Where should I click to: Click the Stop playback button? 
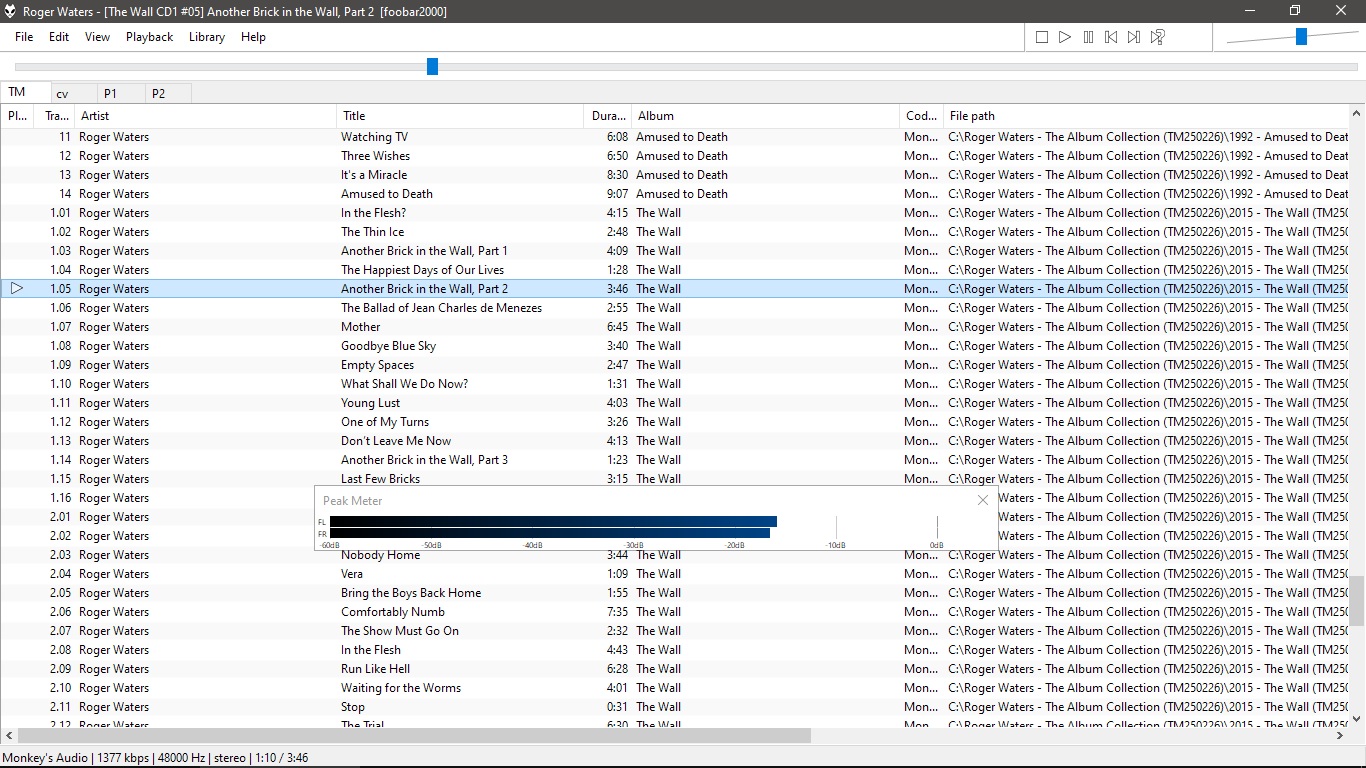click(1042, 37)
